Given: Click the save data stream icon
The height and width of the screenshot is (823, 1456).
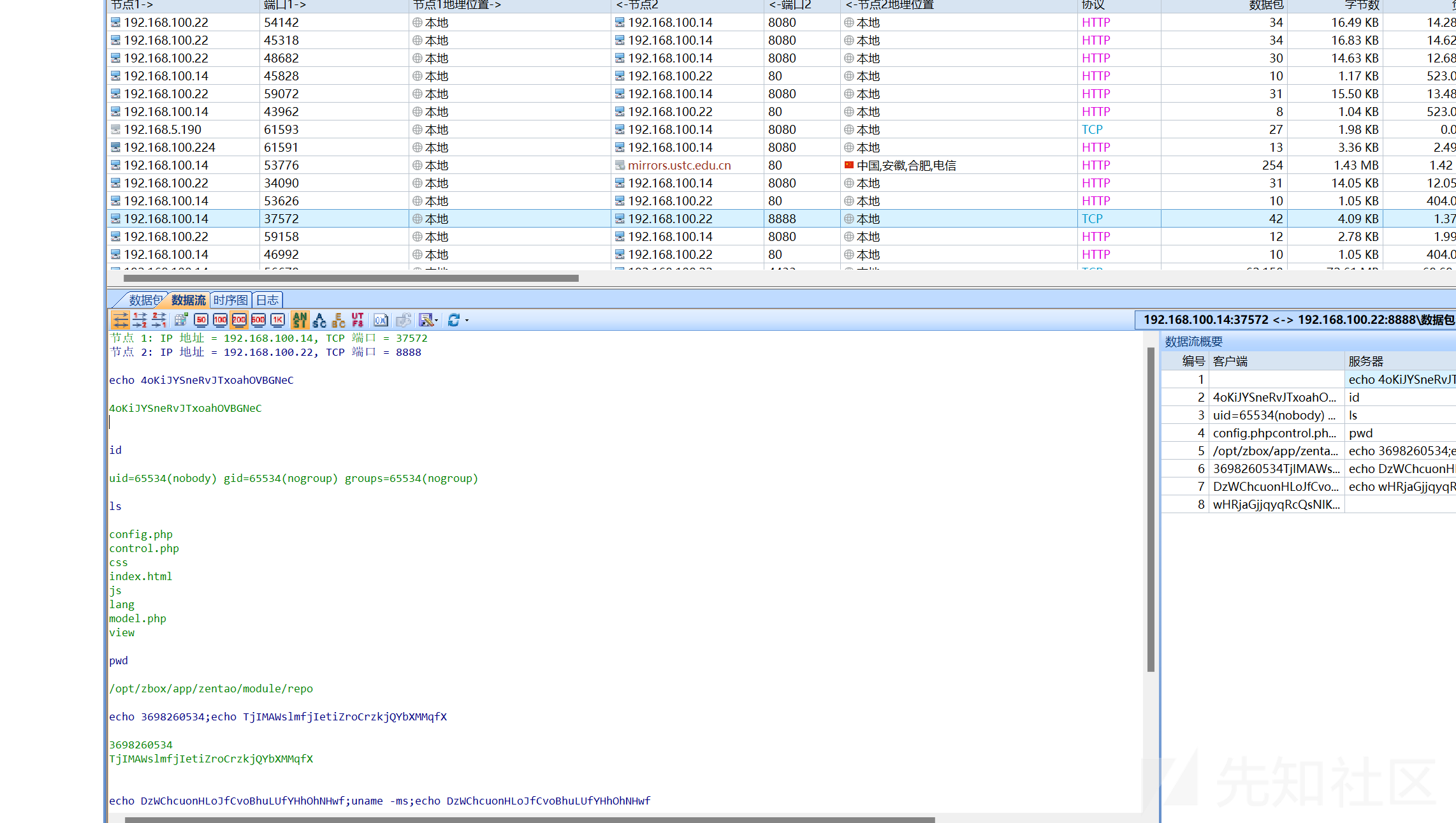Looking at the screenshot, I should tap(426, 320).
